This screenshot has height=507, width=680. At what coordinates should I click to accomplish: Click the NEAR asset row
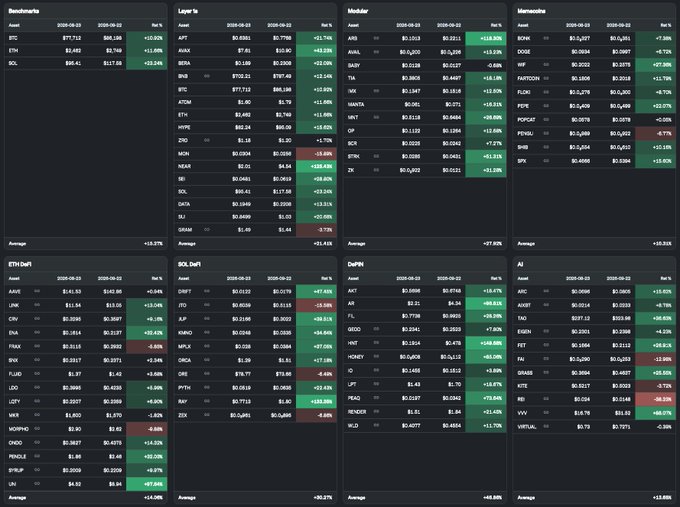click(x=255, y=167)
